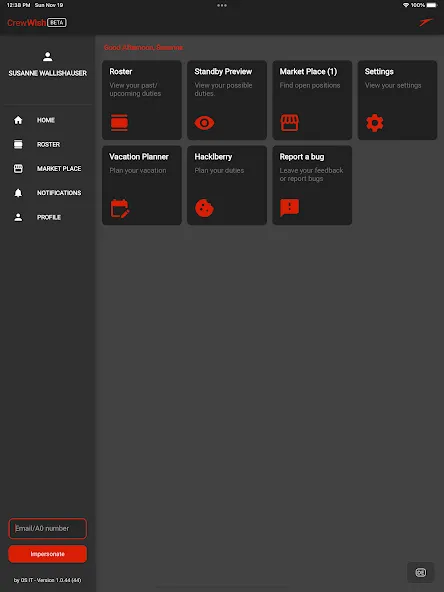Viewport: 444px width, 592px height.
Task: Click the home icon in sidebar
Action: click(18, 120)
